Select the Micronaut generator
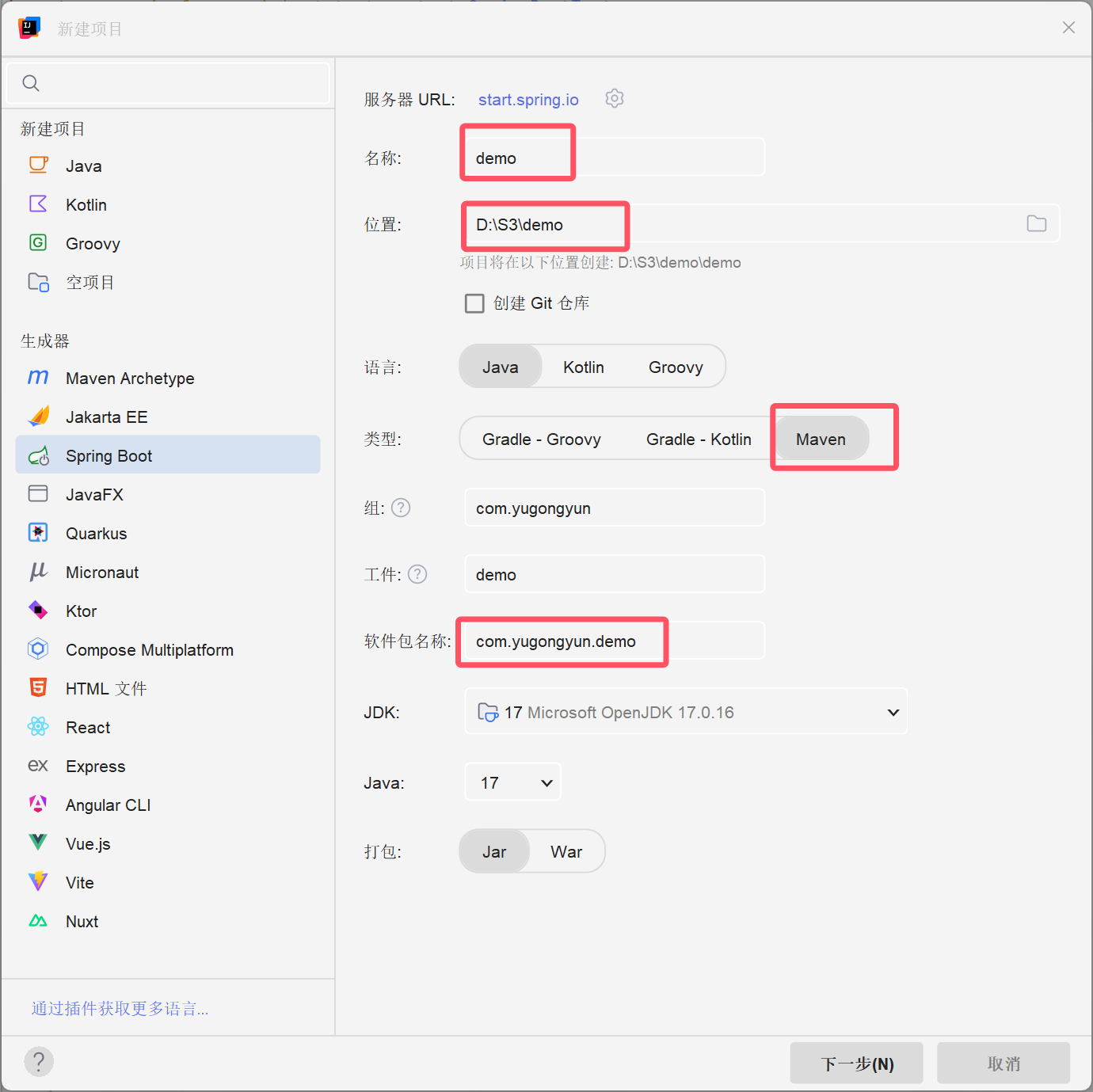This screenshot has width=1093, height=1092. pyautogui.click(x=101, y=572)
